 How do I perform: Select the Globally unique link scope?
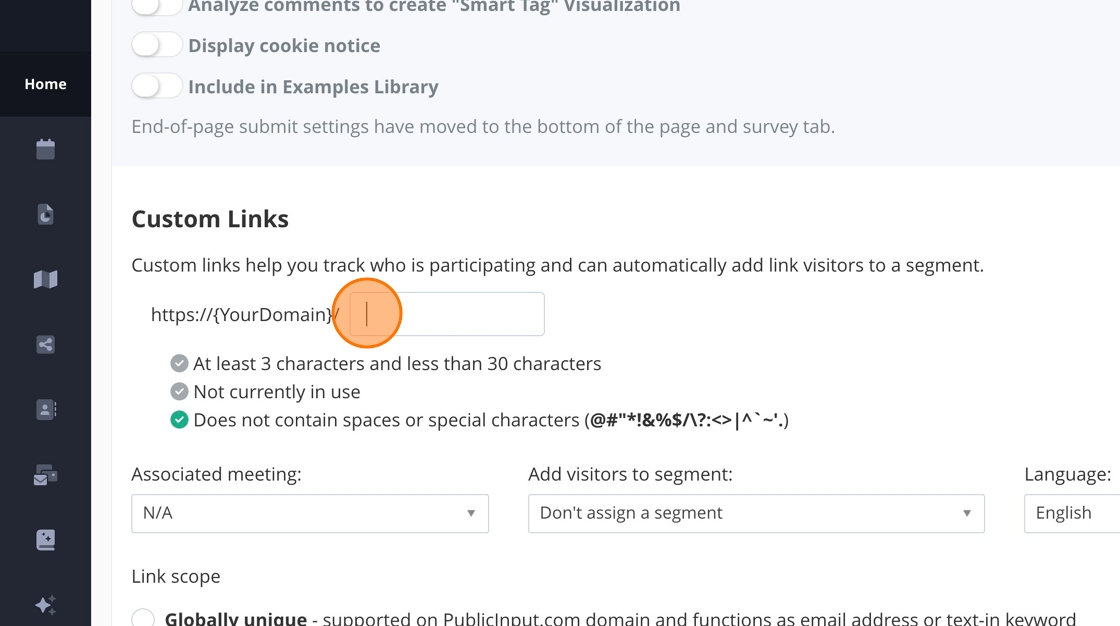point(143,618)
